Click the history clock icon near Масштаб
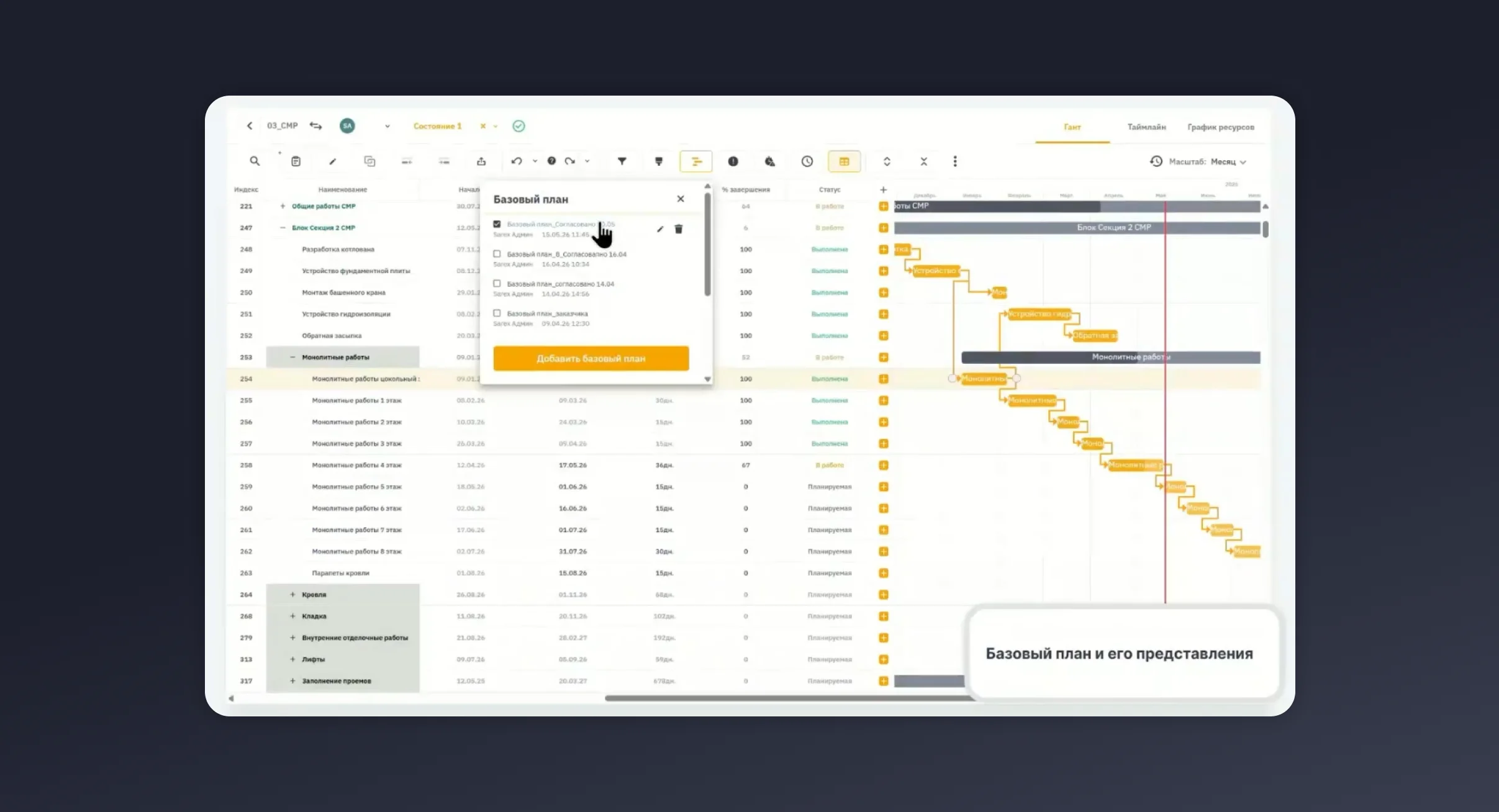Image resolution: width=1499 pixels, height=812 pixels. [x=1156, y=161]
